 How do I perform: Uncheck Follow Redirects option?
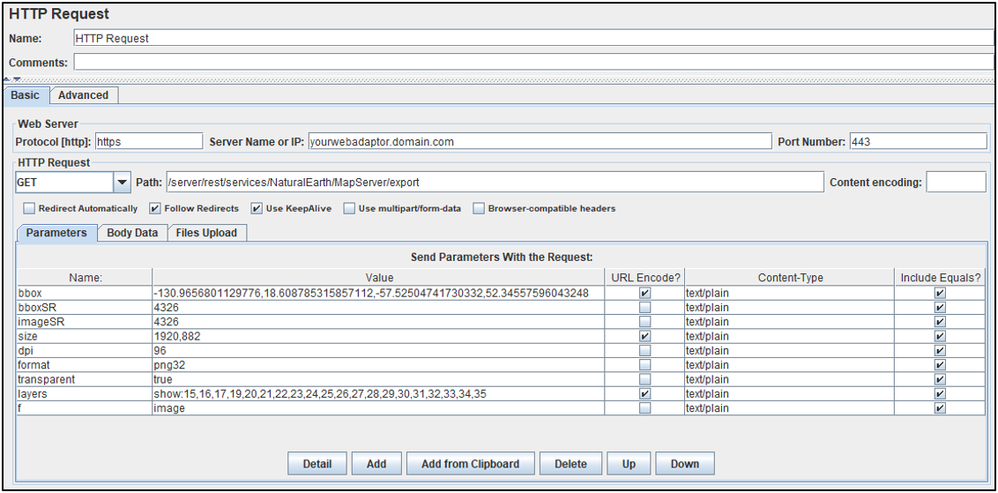[x=155, y=209]
